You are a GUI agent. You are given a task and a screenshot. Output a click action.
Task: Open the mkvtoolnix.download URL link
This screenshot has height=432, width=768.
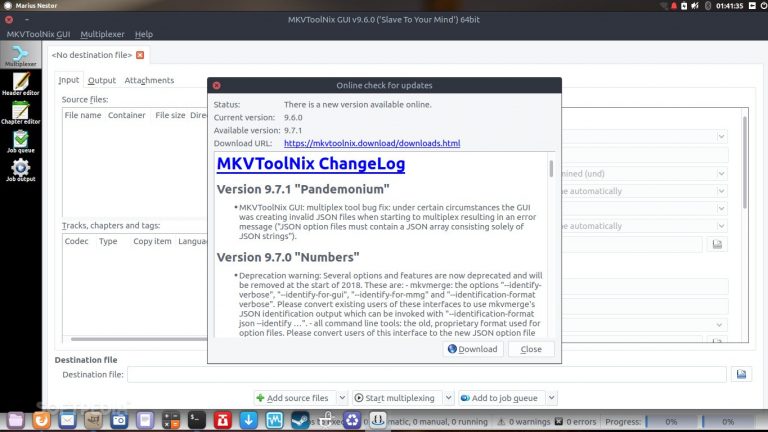click(372, 143)
